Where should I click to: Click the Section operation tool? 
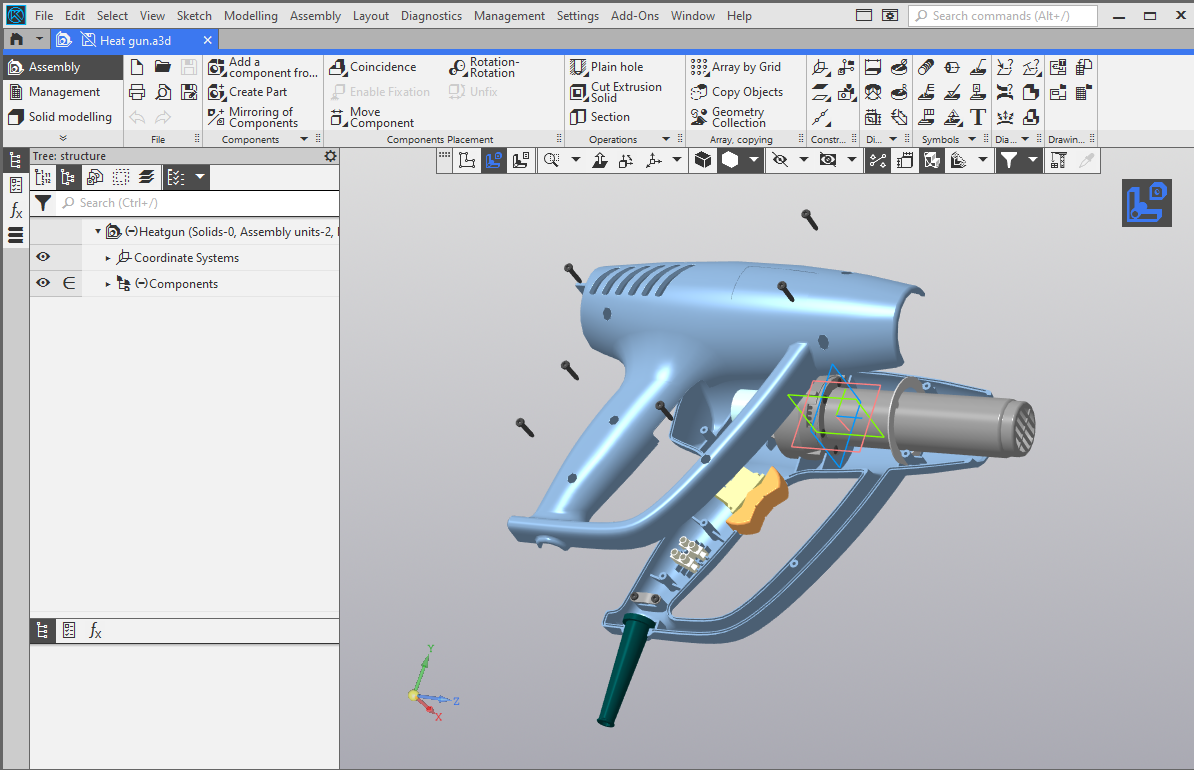[600, 117]
